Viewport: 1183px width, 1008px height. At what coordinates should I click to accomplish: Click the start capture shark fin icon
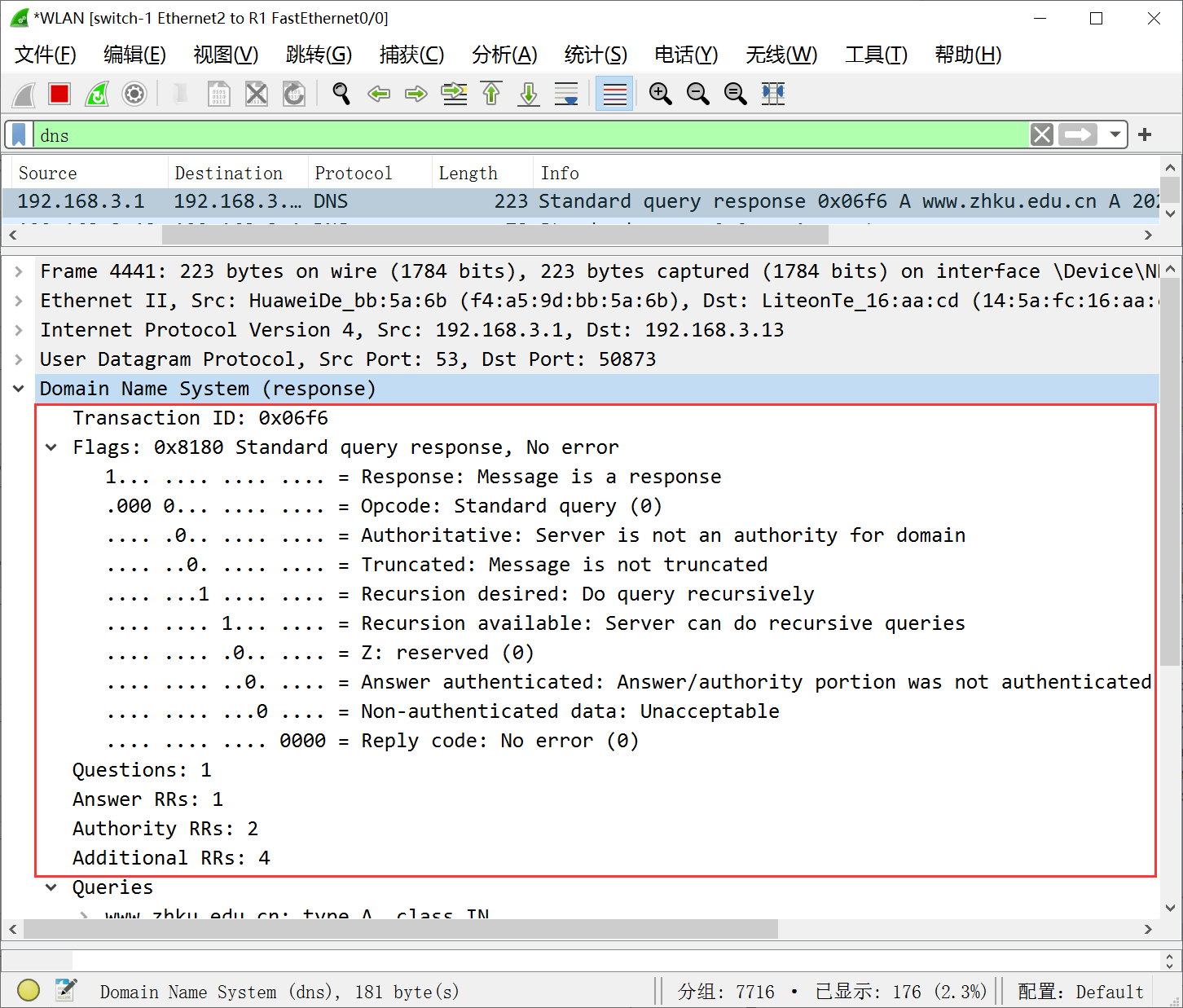coord(24,95)
